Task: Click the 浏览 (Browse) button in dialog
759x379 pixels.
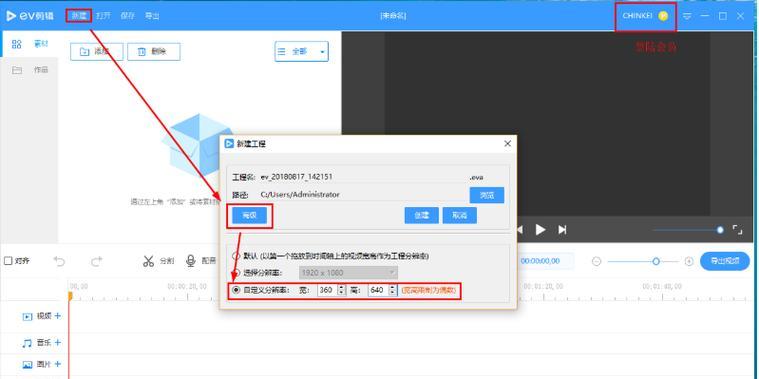Action: click(x=486, y=195)
